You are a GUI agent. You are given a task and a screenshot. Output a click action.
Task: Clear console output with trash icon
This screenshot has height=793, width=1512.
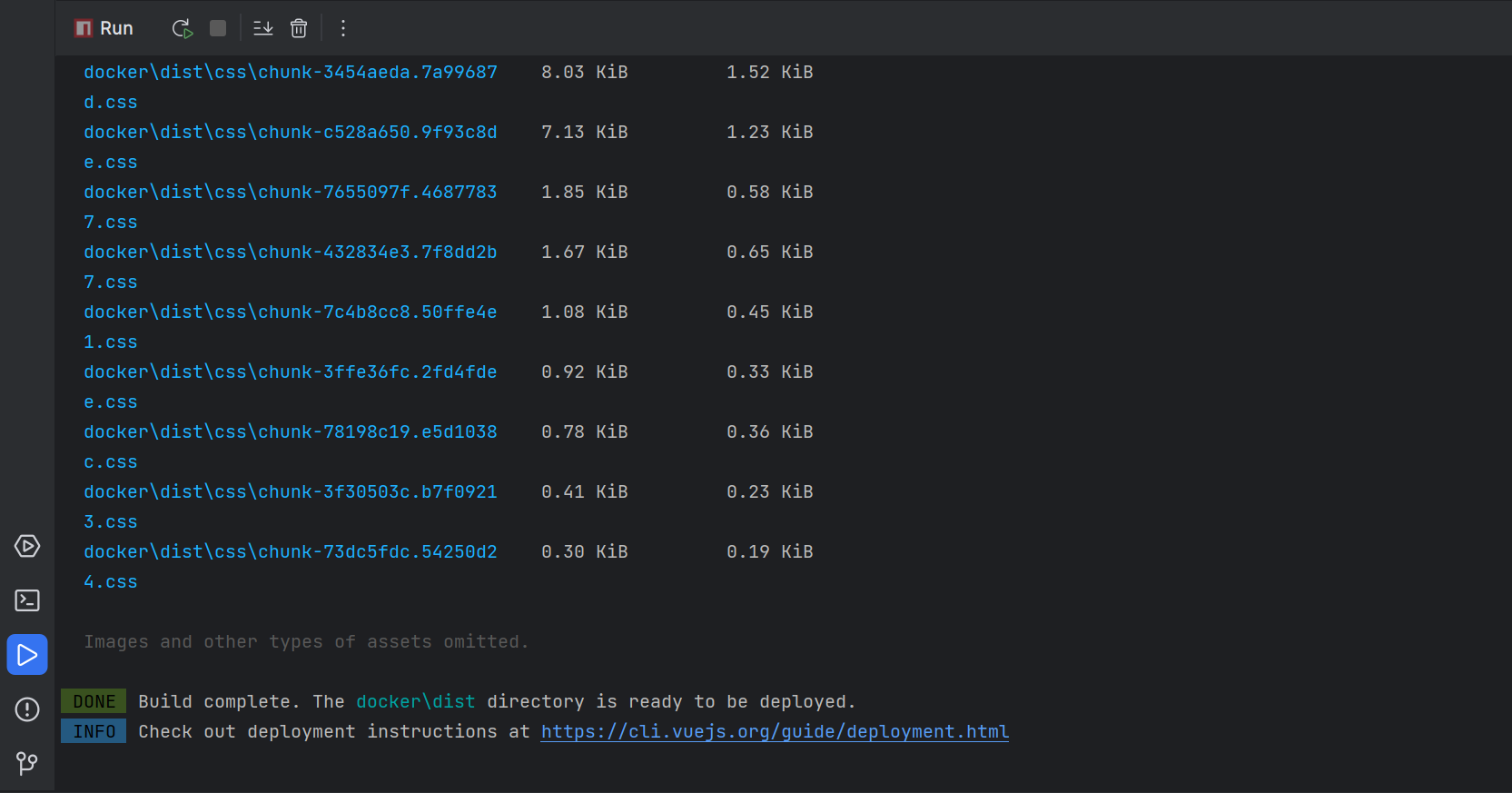tap(299, 29)
